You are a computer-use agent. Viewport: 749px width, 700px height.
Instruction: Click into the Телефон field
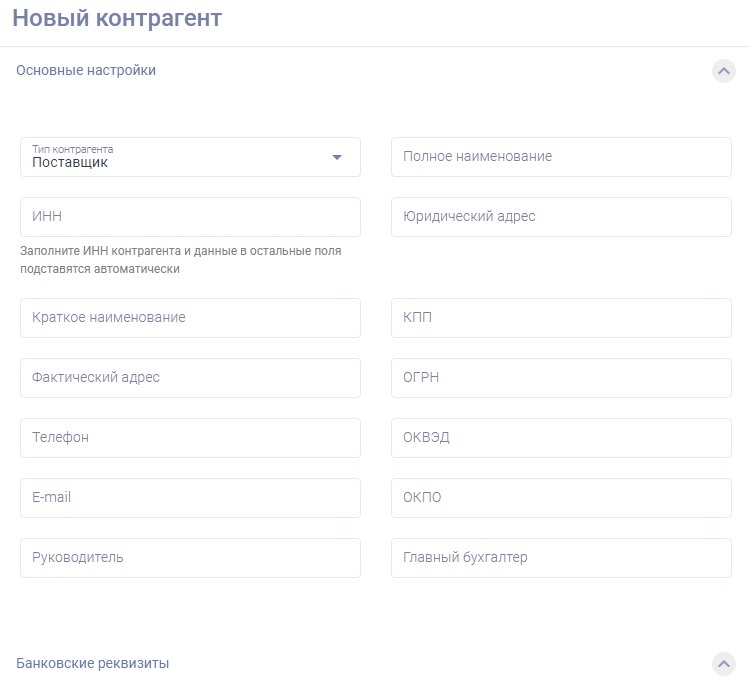pyautogui.click(x=190, y=438)
